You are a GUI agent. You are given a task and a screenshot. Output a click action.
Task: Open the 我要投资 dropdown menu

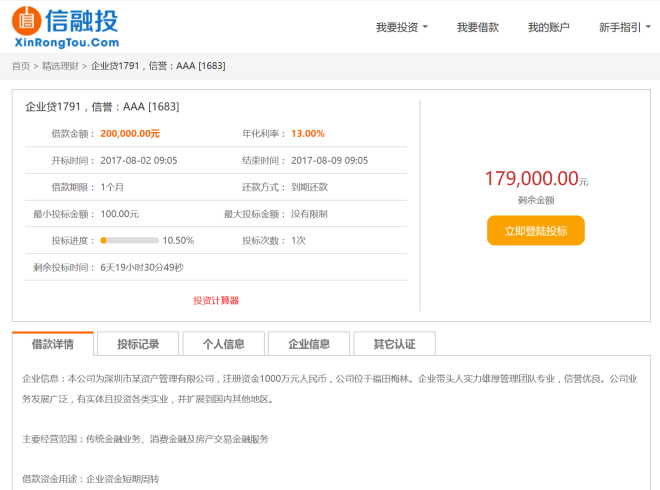tap(402, 27)
